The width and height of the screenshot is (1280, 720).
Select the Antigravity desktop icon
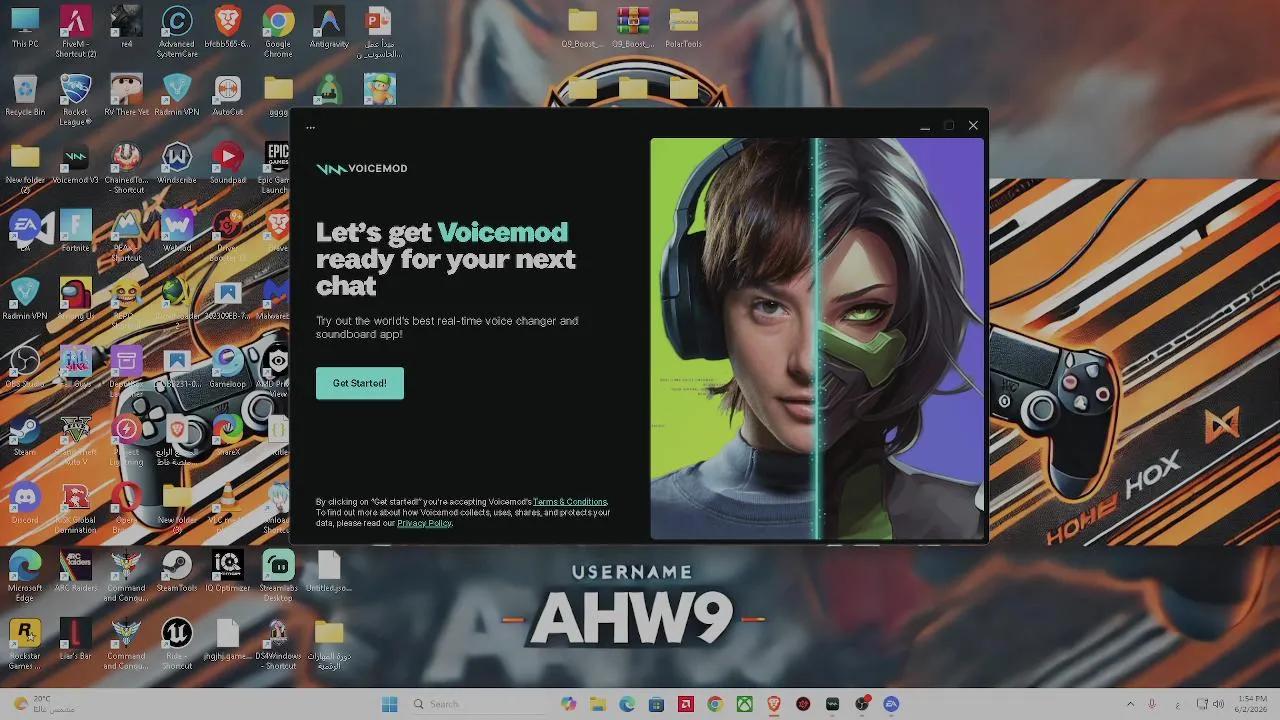328,28
